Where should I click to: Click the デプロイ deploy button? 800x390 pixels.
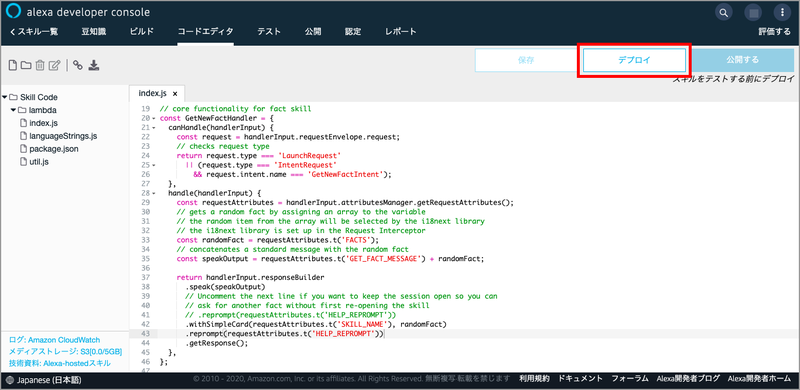point(634,60)
